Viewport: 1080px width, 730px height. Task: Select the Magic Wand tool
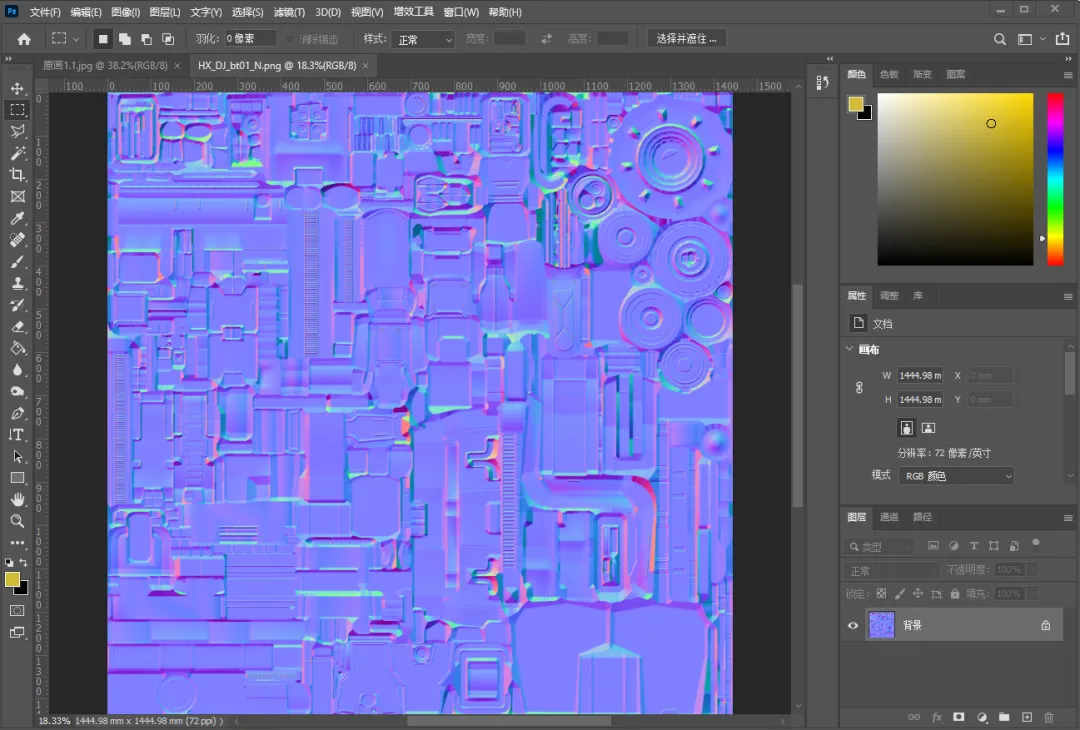click(x=17, y=153)
